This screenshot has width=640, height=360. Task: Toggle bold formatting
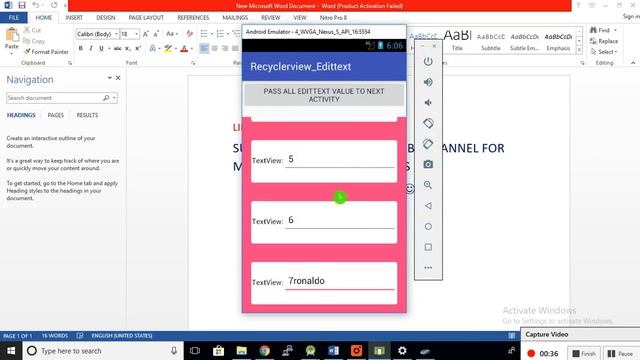click(x=80, y=49)
